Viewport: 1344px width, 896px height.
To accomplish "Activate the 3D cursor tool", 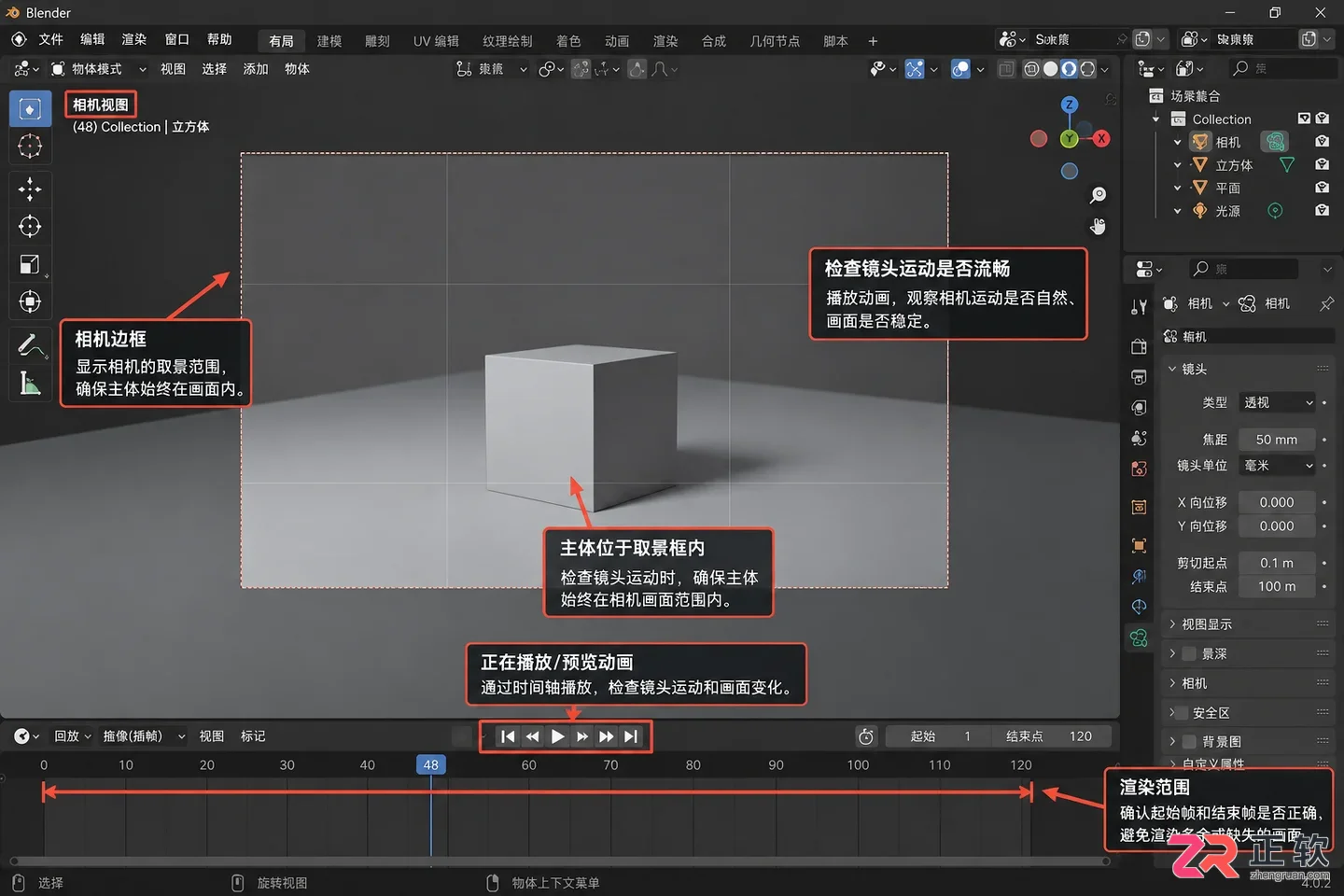I will click(30, 147).
